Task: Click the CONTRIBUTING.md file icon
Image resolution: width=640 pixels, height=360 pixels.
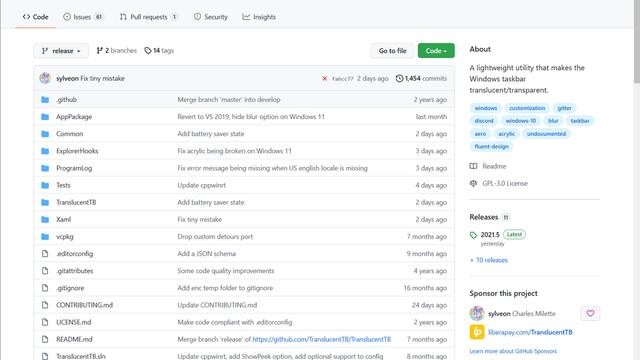Action: [x=45, y=305]
